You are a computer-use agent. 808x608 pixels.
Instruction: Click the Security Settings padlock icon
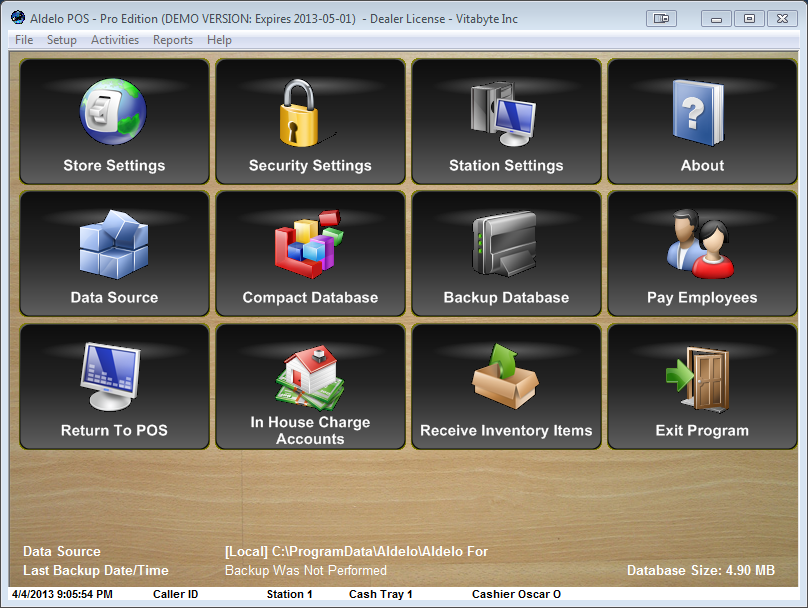click(x=309, y=112)
